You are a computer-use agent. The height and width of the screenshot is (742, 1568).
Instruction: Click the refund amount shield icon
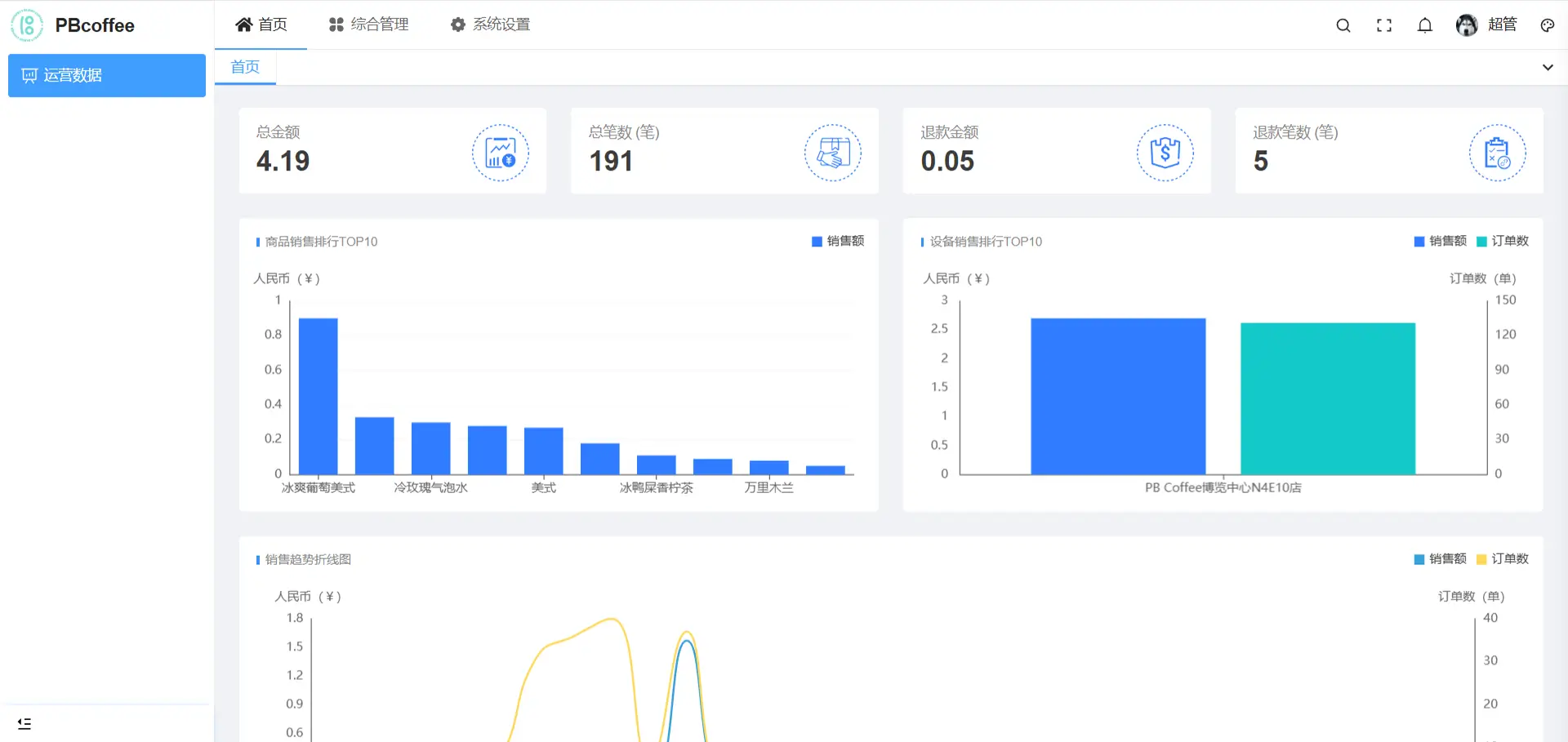pos(1165,153)
